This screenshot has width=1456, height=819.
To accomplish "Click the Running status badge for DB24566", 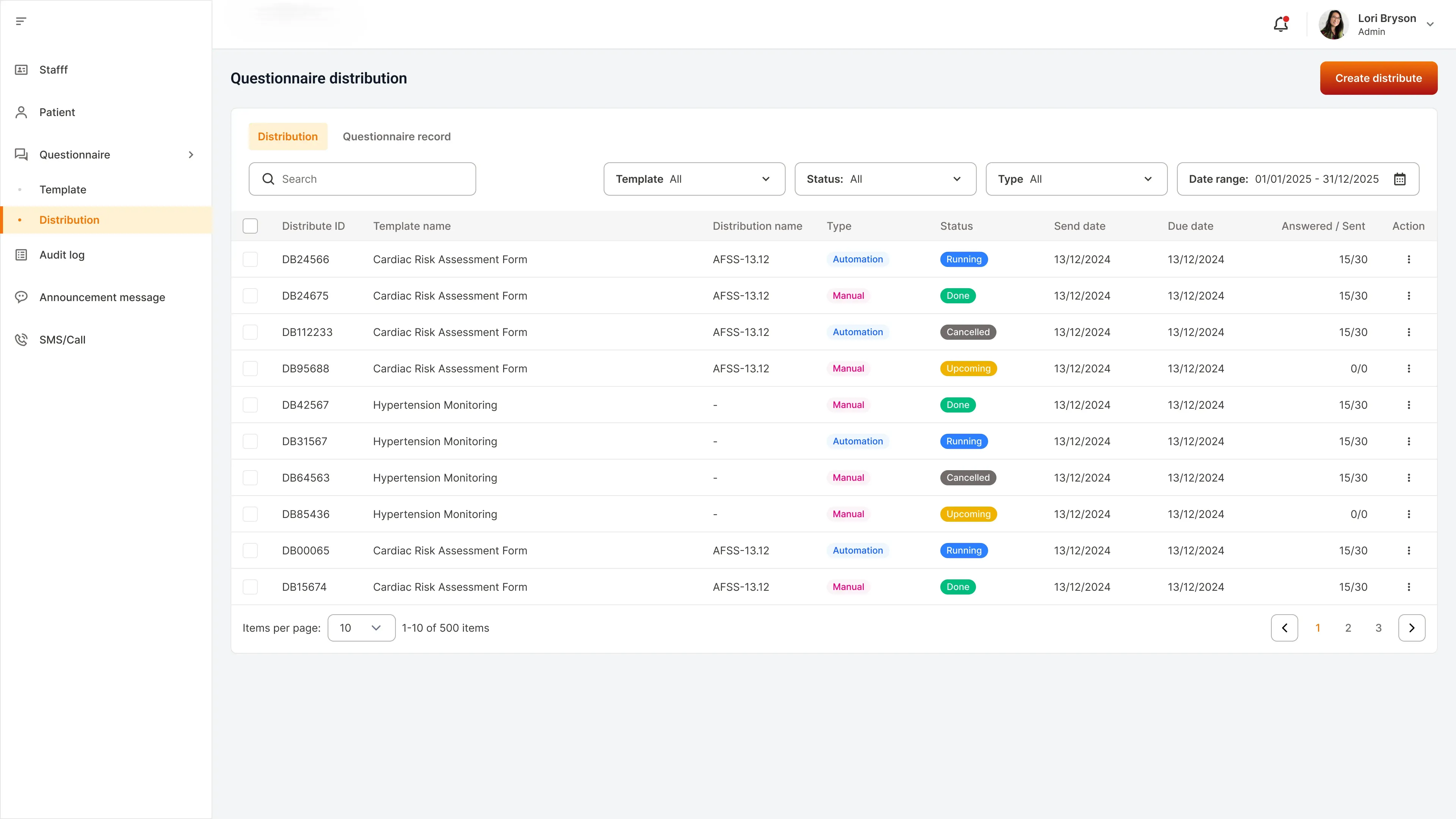I will (964, 259).
